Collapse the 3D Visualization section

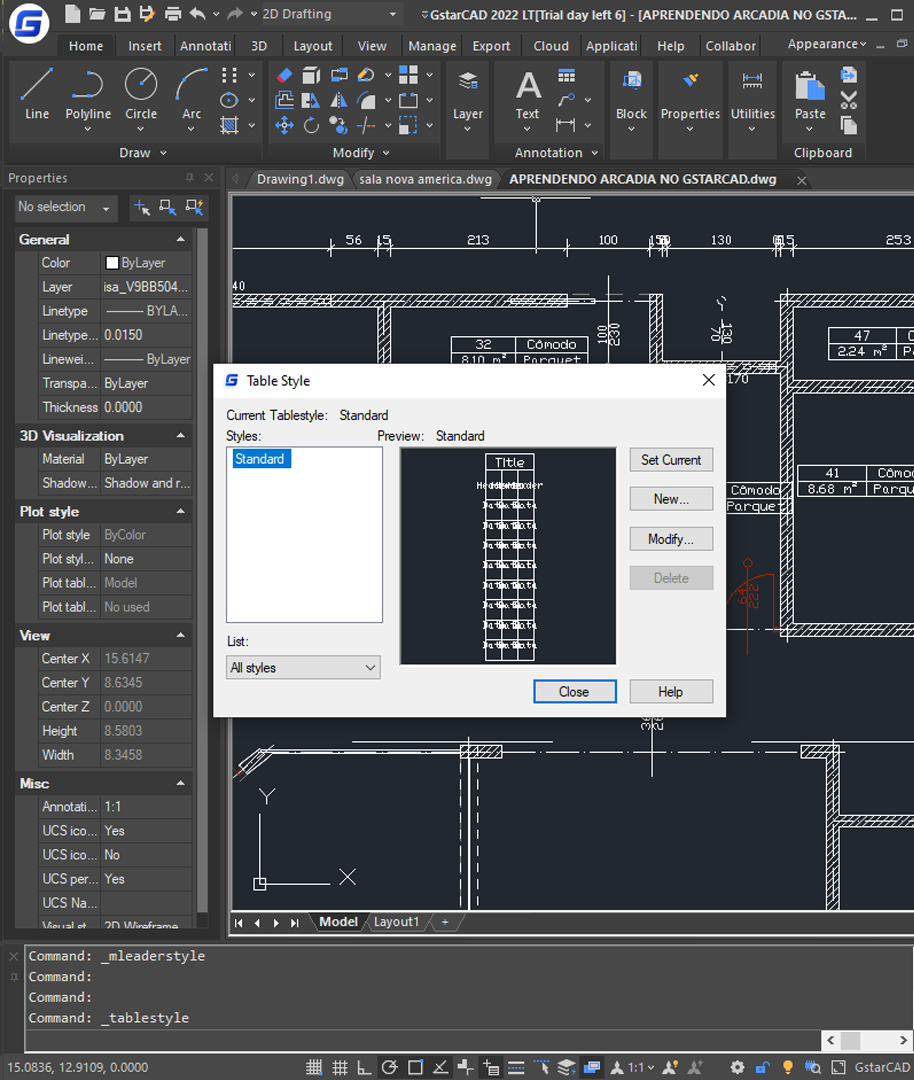coord(180,436)
